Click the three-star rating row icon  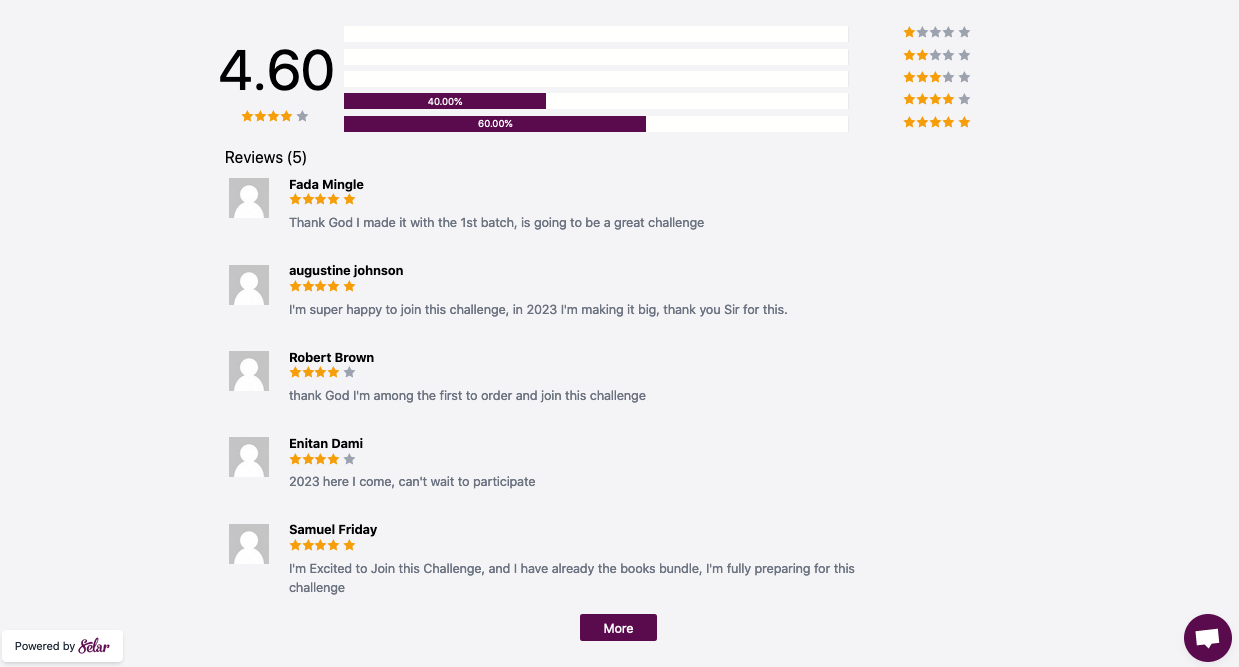(x=937, y=77)
